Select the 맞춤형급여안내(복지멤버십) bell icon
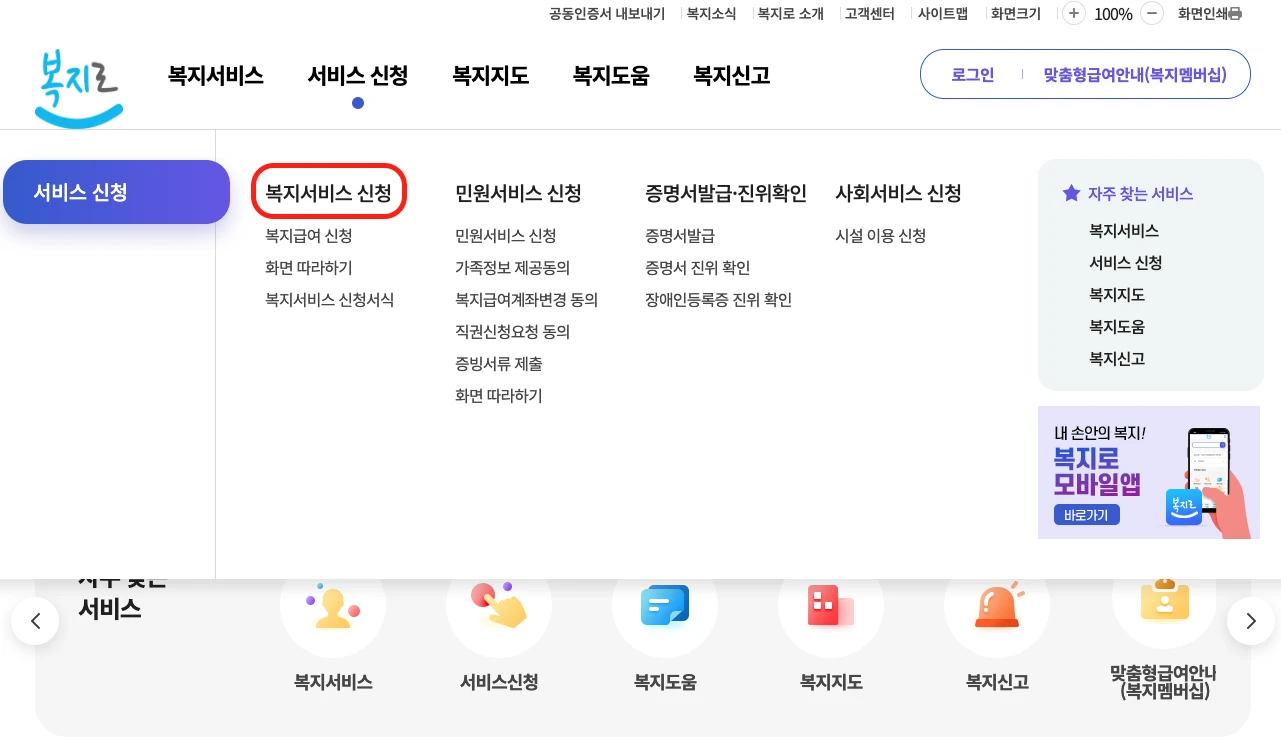1281x747 pixels. 1163,605
